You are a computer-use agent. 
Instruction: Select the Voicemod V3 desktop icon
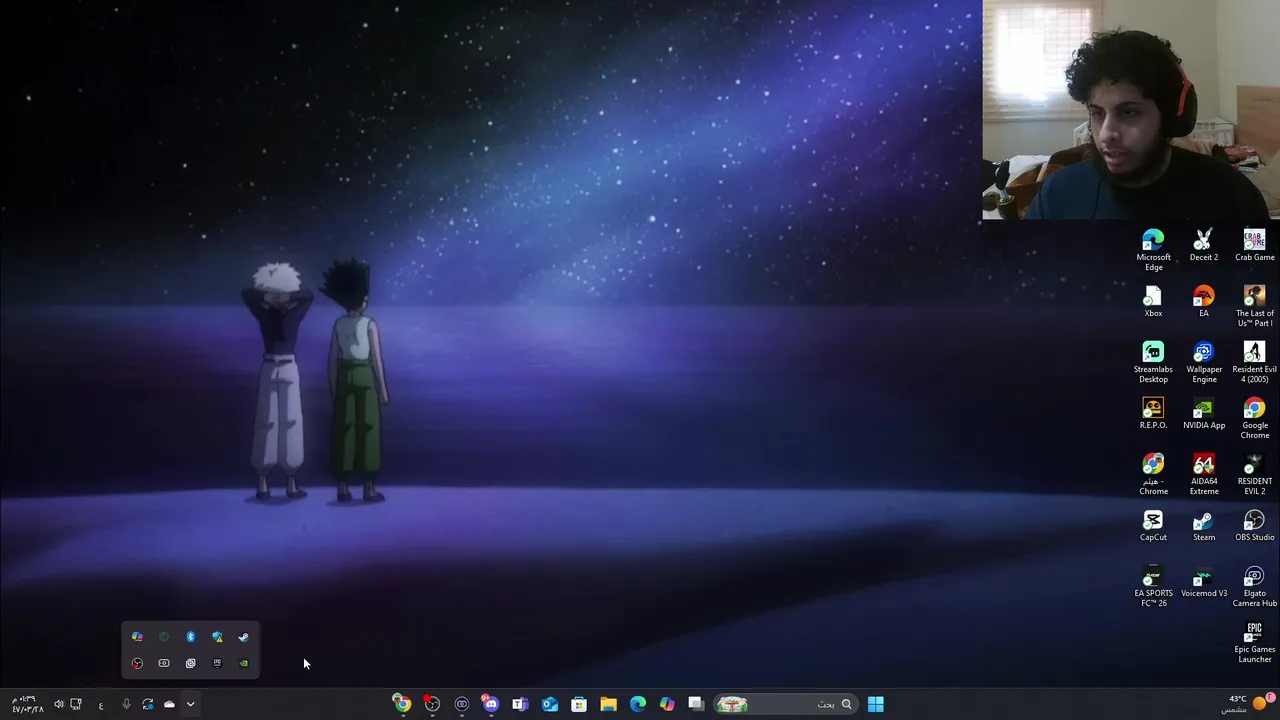[1204, 581]
